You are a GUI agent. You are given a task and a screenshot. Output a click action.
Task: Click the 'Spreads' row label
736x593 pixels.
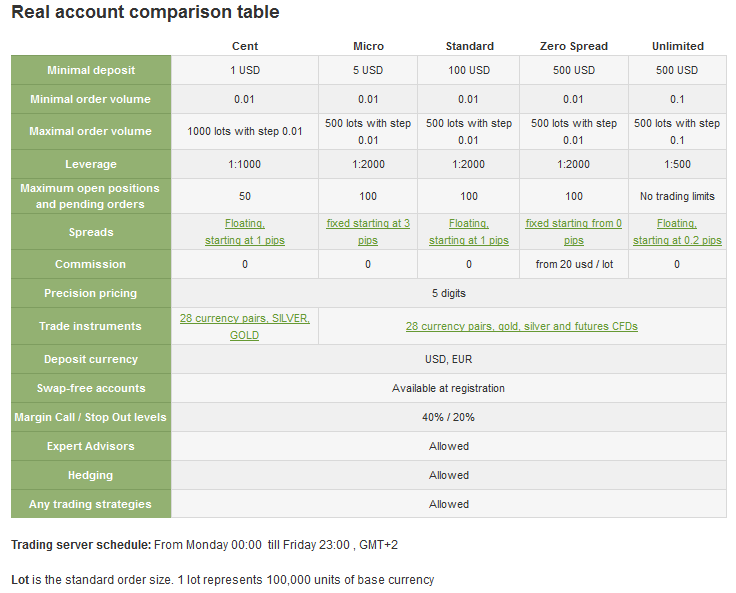[x=91, y=232]
